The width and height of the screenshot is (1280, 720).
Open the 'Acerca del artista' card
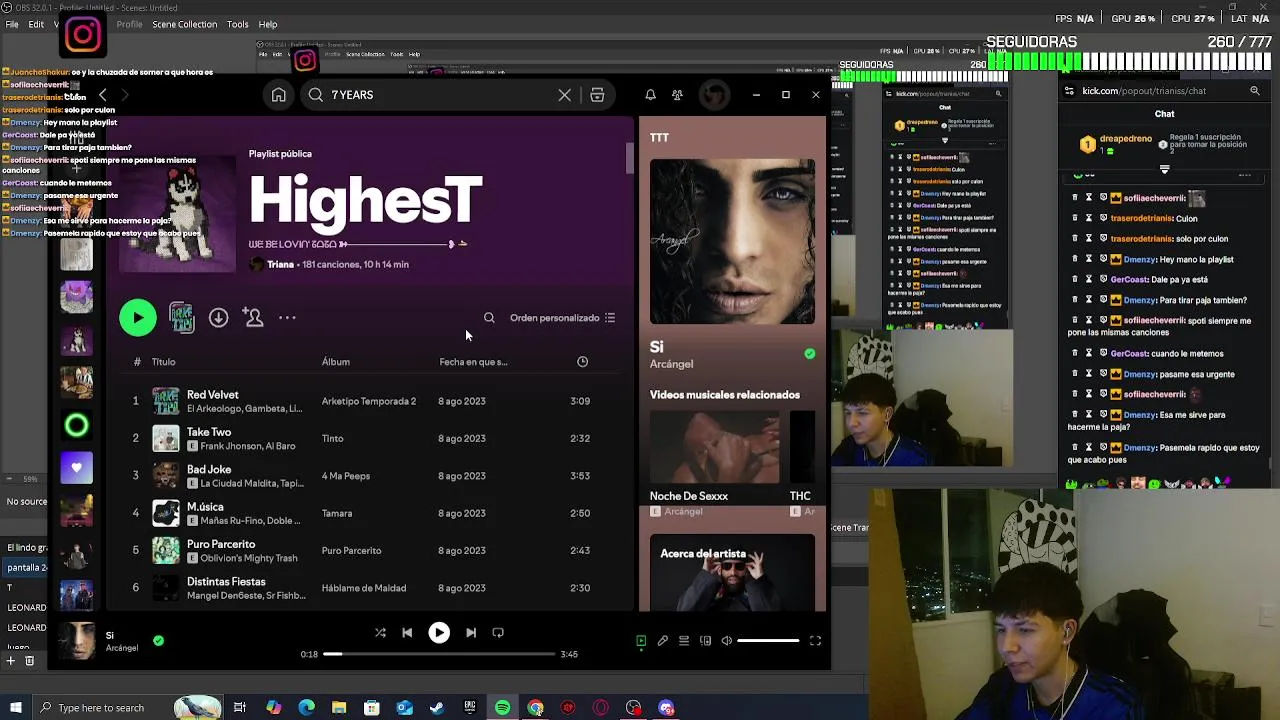(732, 572)
